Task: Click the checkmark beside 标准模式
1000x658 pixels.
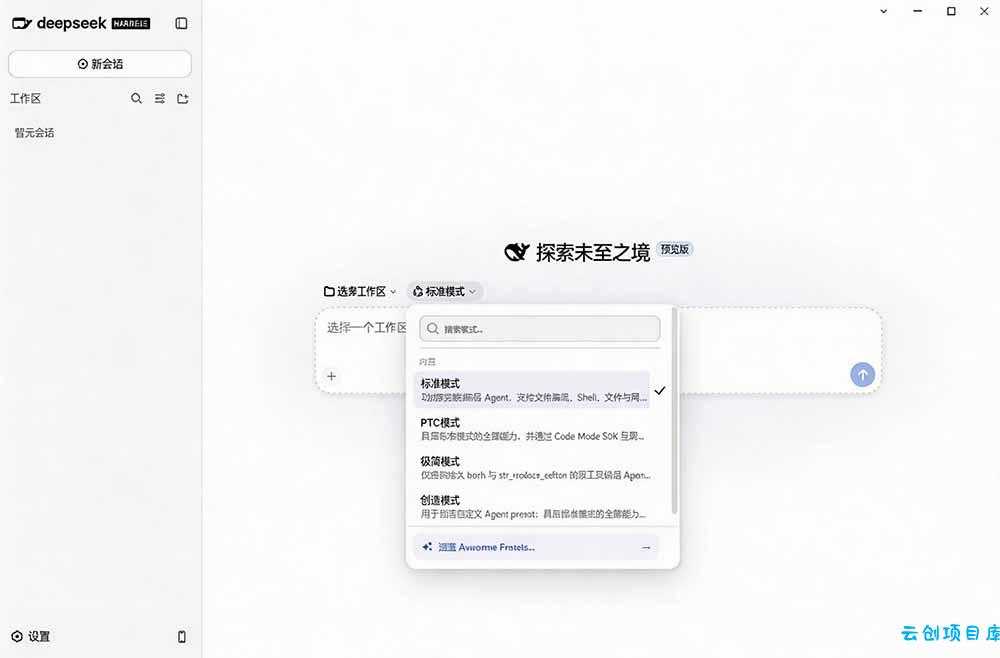Action: point(660,390)
